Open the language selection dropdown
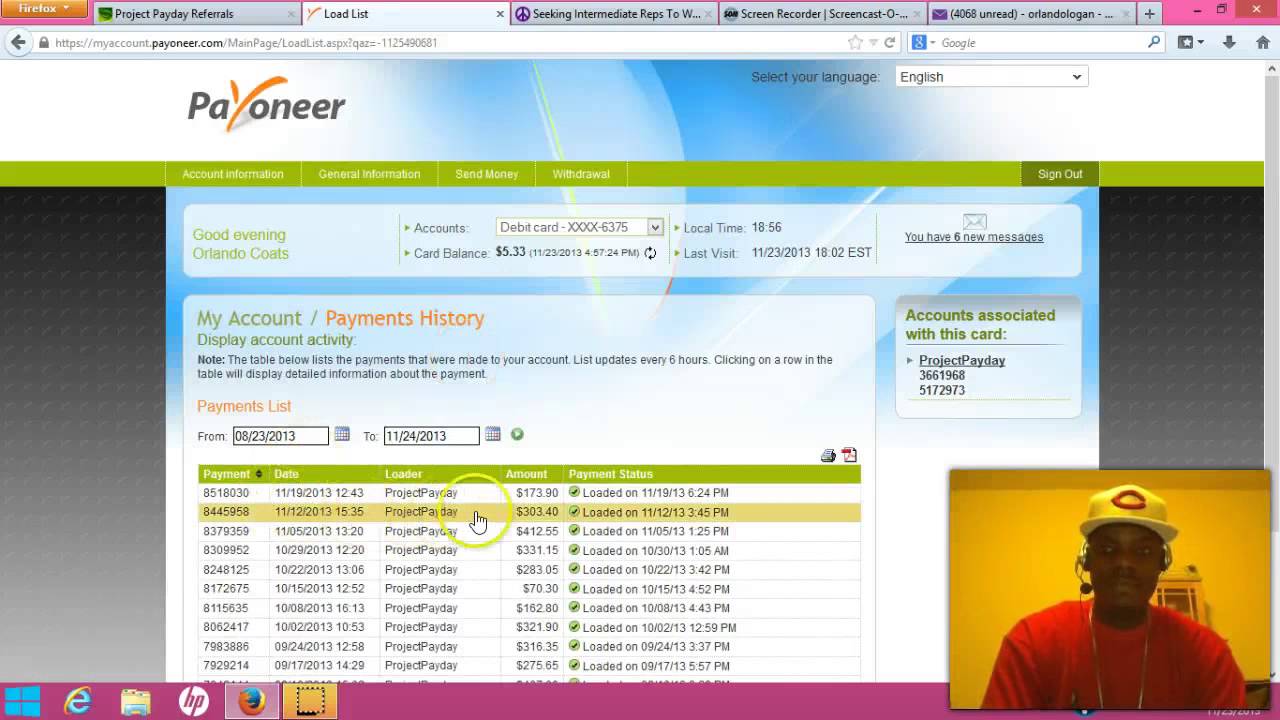1280x720 pixels. 992,77
